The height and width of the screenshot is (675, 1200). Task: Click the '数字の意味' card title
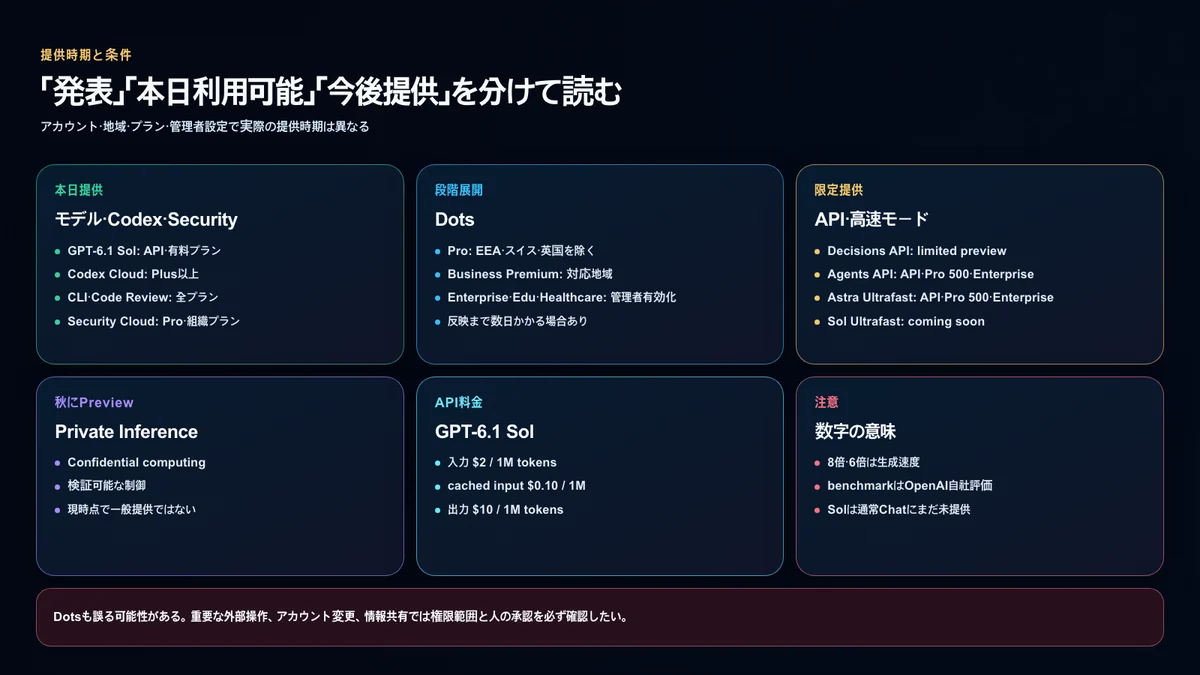point(855,432)
